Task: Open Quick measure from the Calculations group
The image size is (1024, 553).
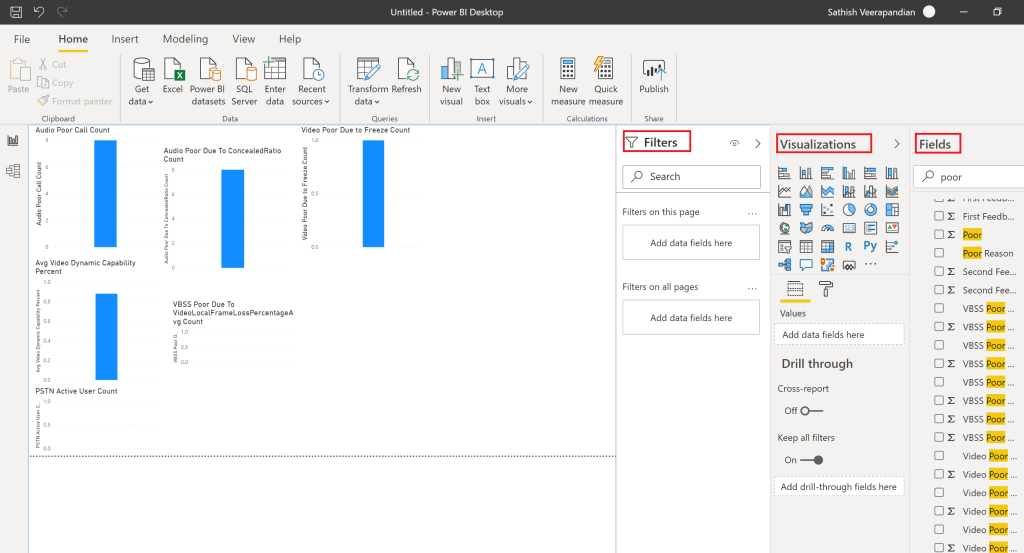Action: coord(605,80)
